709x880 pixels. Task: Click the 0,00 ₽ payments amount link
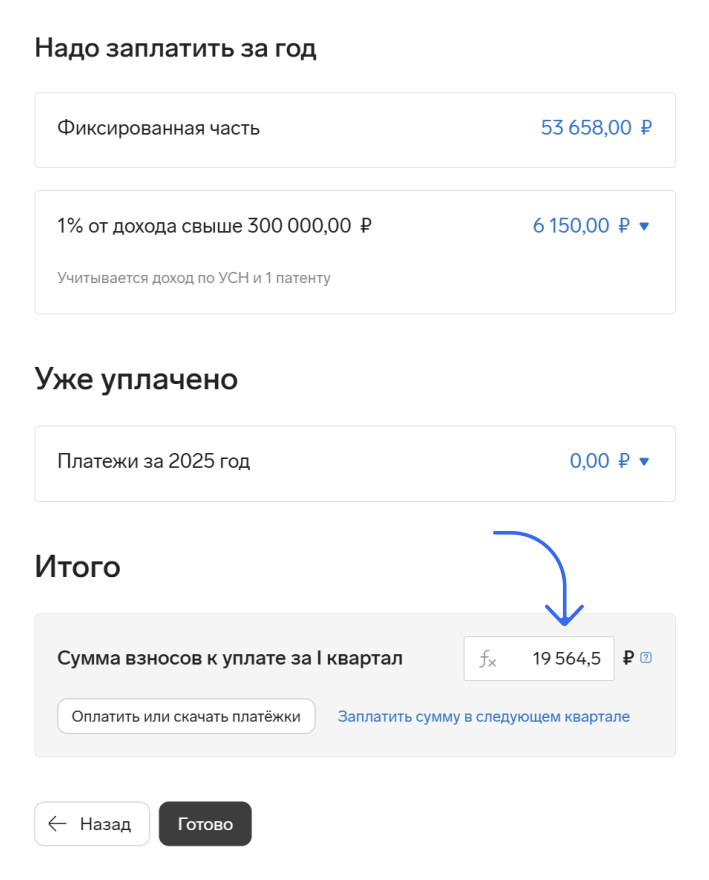[x=600, y=461]
